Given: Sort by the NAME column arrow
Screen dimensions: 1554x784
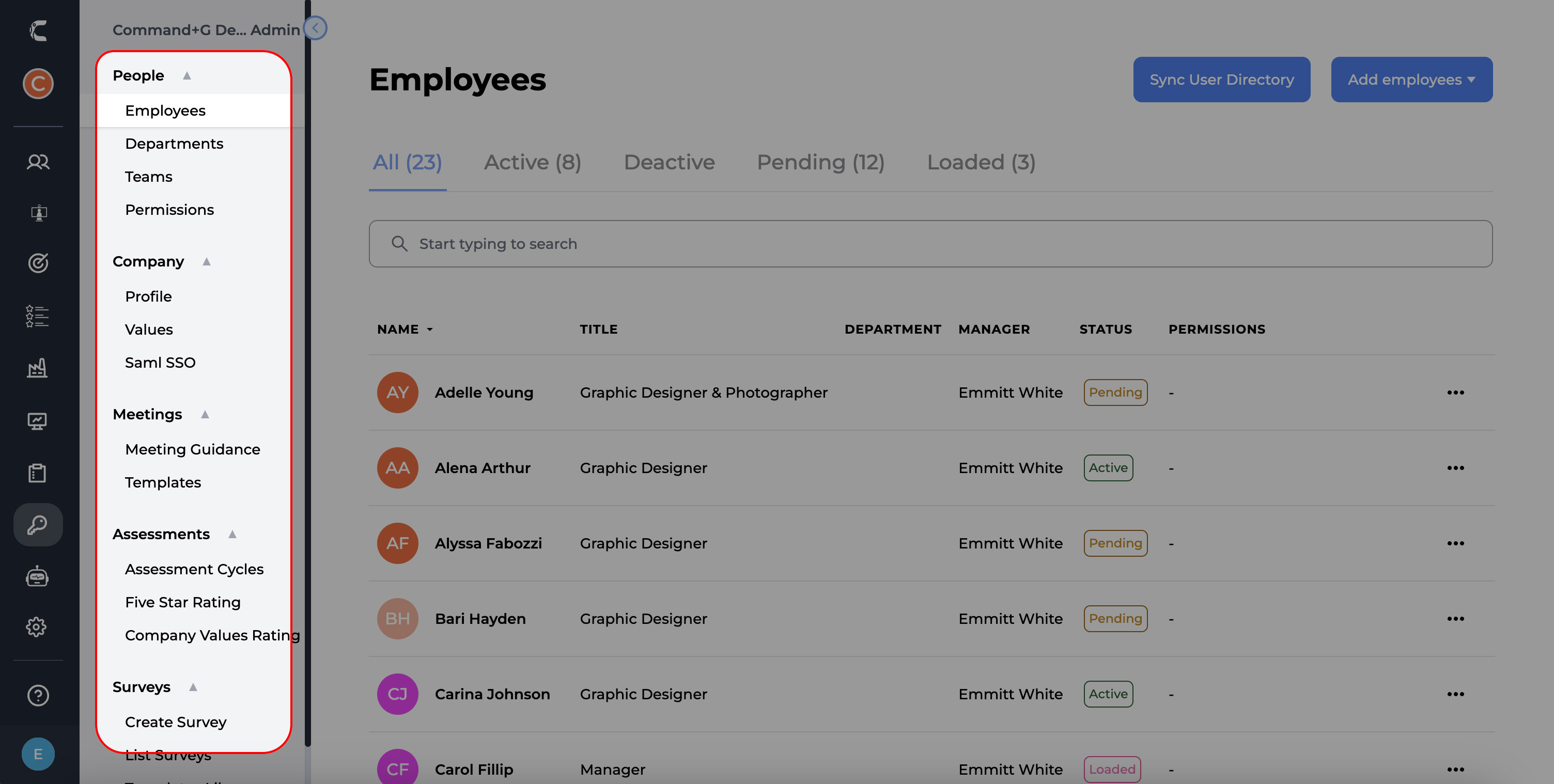Looking at the screenshot, I should click(429, 330).
